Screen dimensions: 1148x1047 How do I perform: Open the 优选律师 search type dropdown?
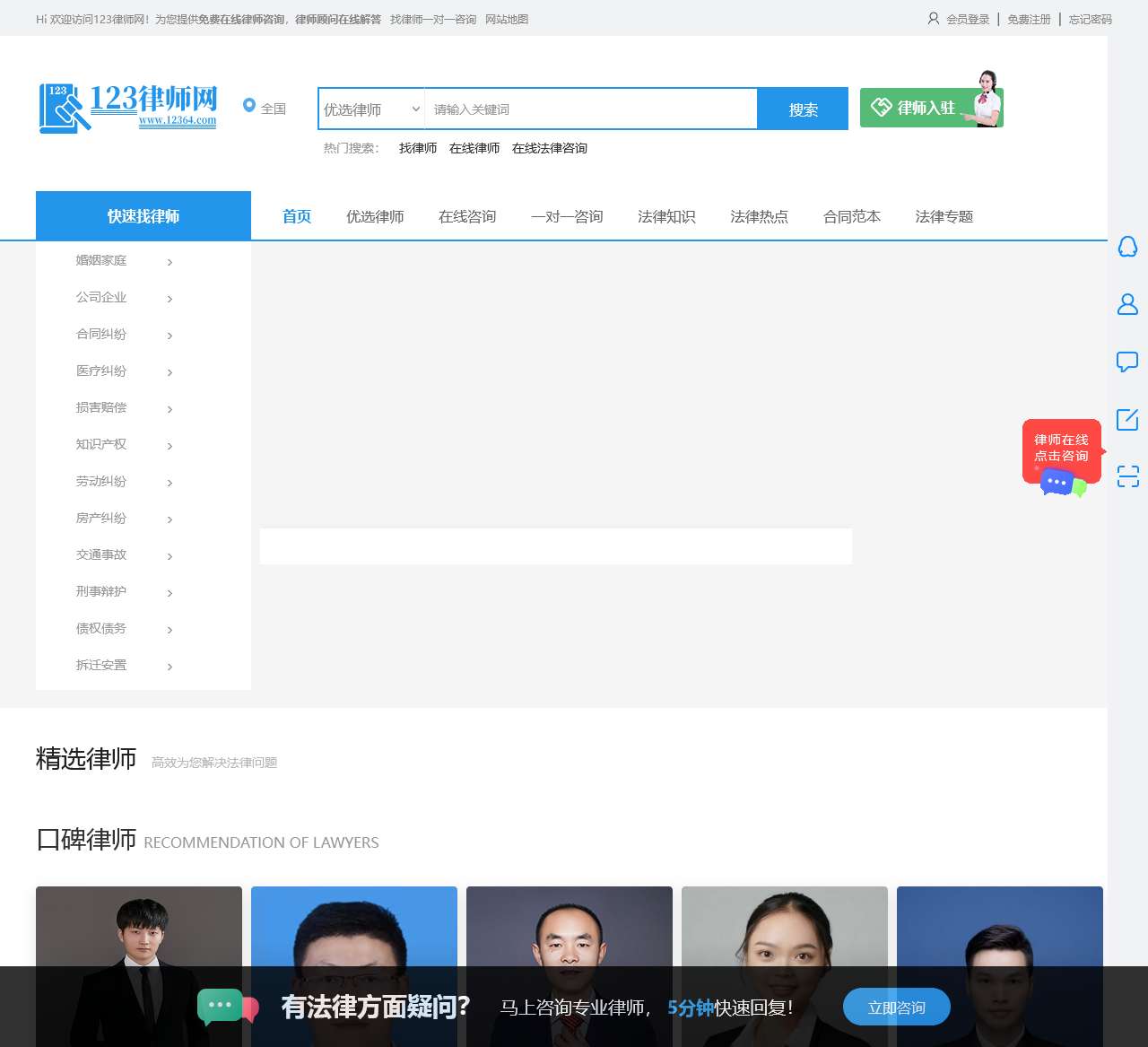371,109
